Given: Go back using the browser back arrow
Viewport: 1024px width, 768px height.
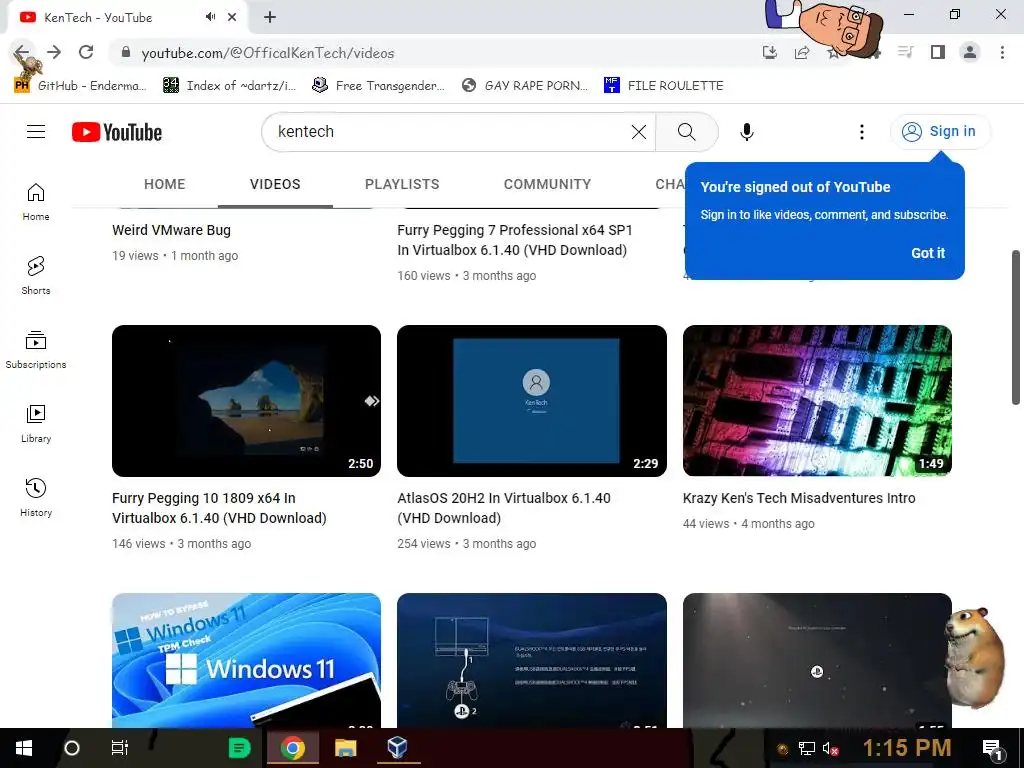Looking at the screenshot, I should point(22,52).
